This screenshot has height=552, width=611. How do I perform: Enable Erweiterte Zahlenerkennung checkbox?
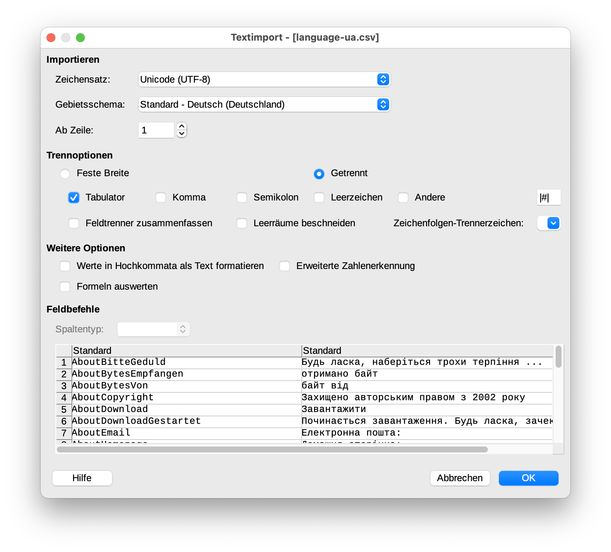285,266
